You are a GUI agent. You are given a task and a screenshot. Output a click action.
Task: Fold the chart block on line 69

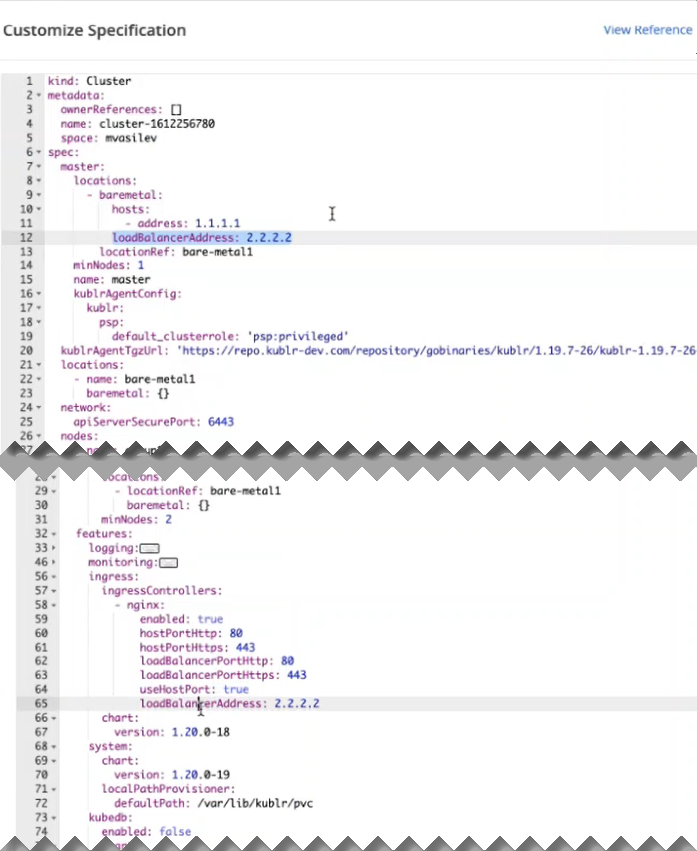tap(53, 761)
